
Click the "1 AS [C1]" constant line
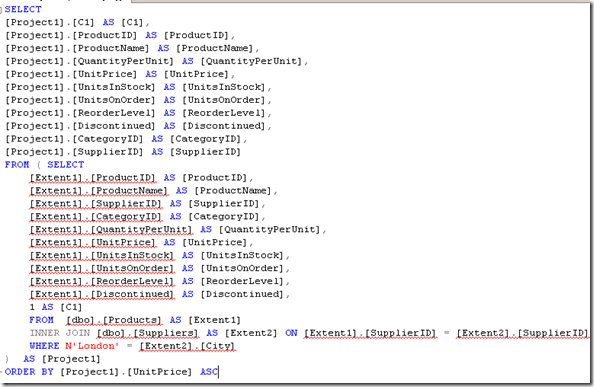click(x=55, y=307)
